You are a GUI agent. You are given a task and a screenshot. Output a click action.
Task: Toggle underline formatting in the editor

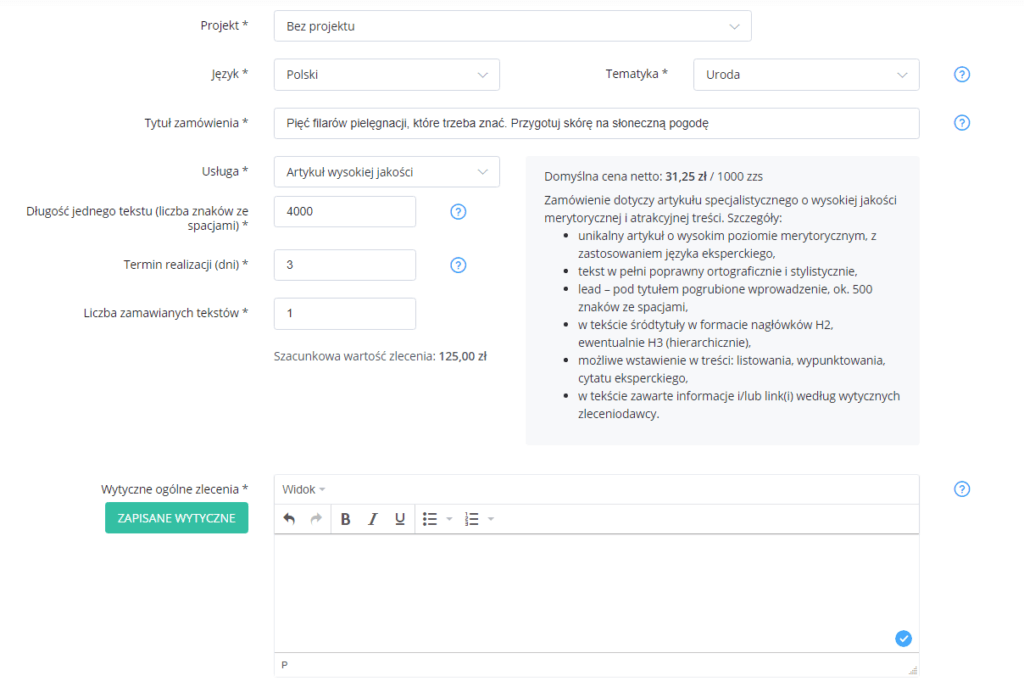click(400, 519)
